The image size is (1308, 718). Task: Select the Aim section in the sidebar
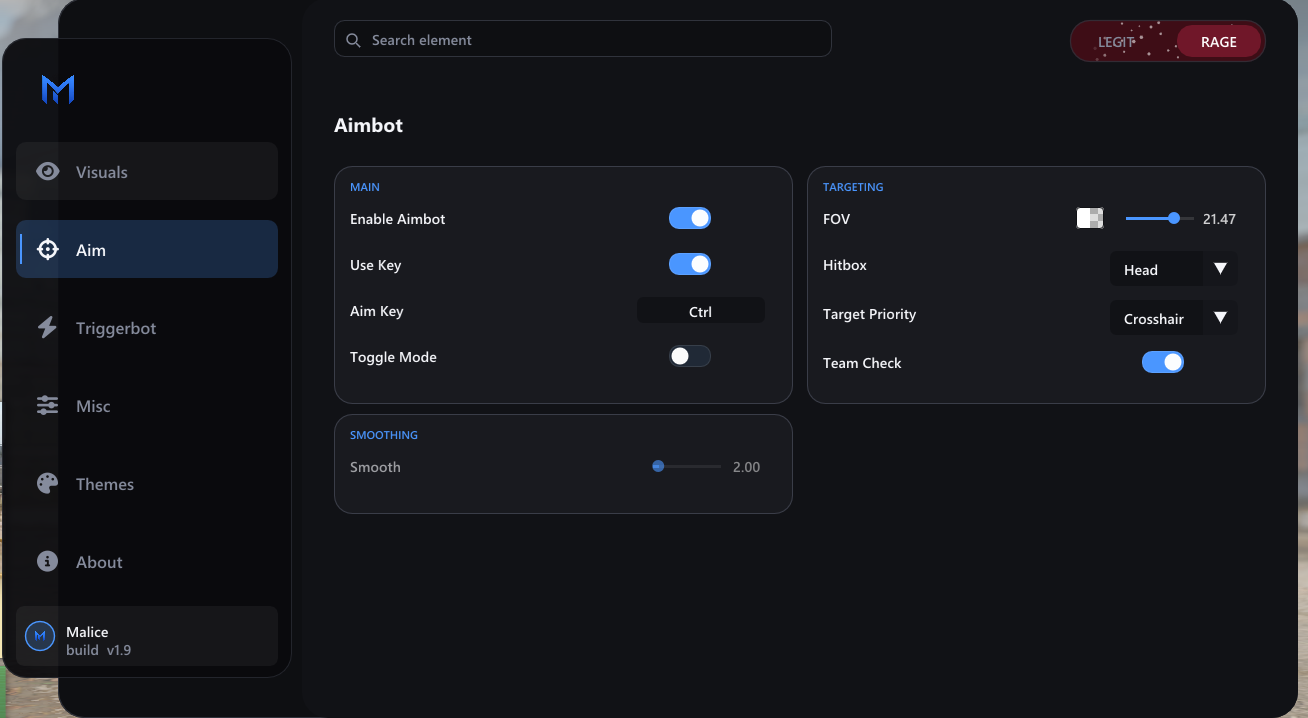(147, 249)
